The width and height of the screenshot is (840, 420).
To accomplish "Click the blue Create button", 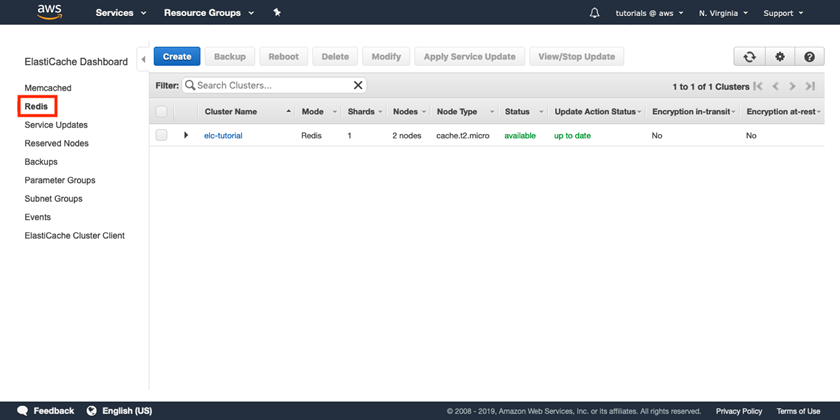I will click(x=177, y=57).
